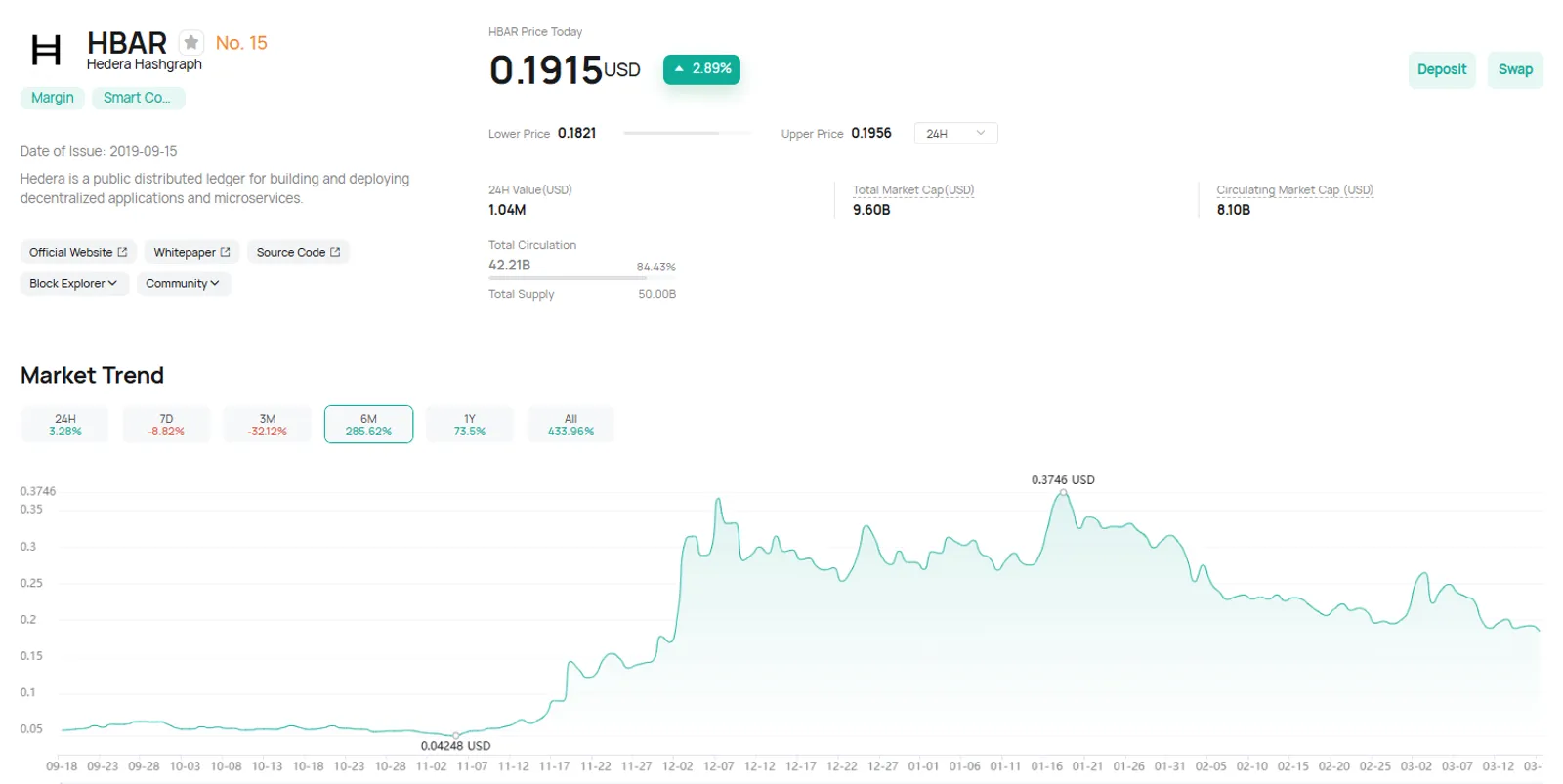Select the 3M market trend tab

pyautogui.click(x=268, y=425)
